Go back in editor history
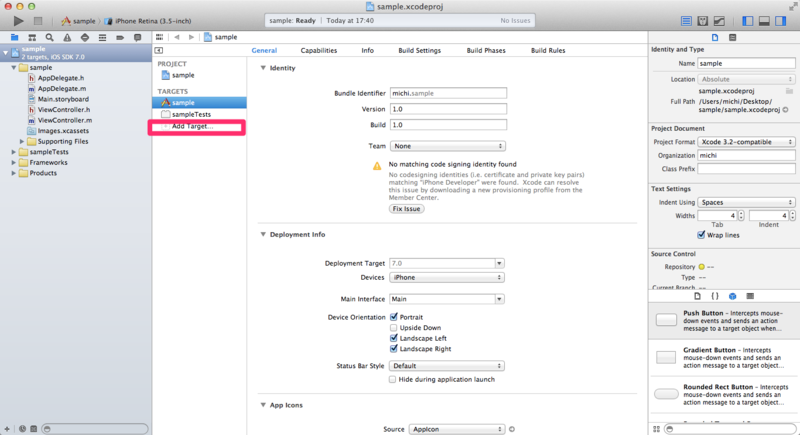This screenshot has width=800, height=435. click(177, 37)
